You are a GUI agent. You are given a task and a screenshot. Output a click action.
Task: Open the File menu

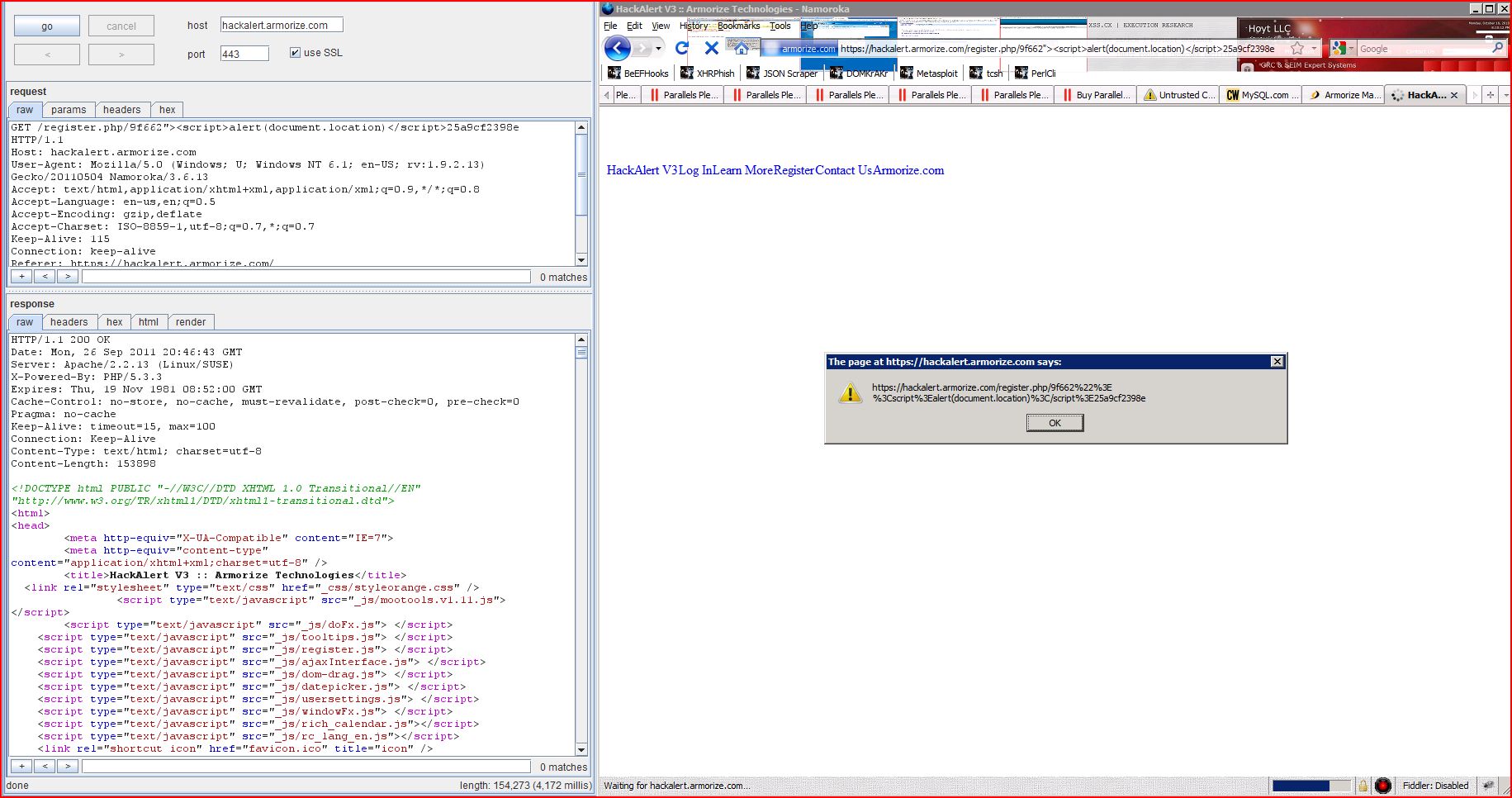610,26
